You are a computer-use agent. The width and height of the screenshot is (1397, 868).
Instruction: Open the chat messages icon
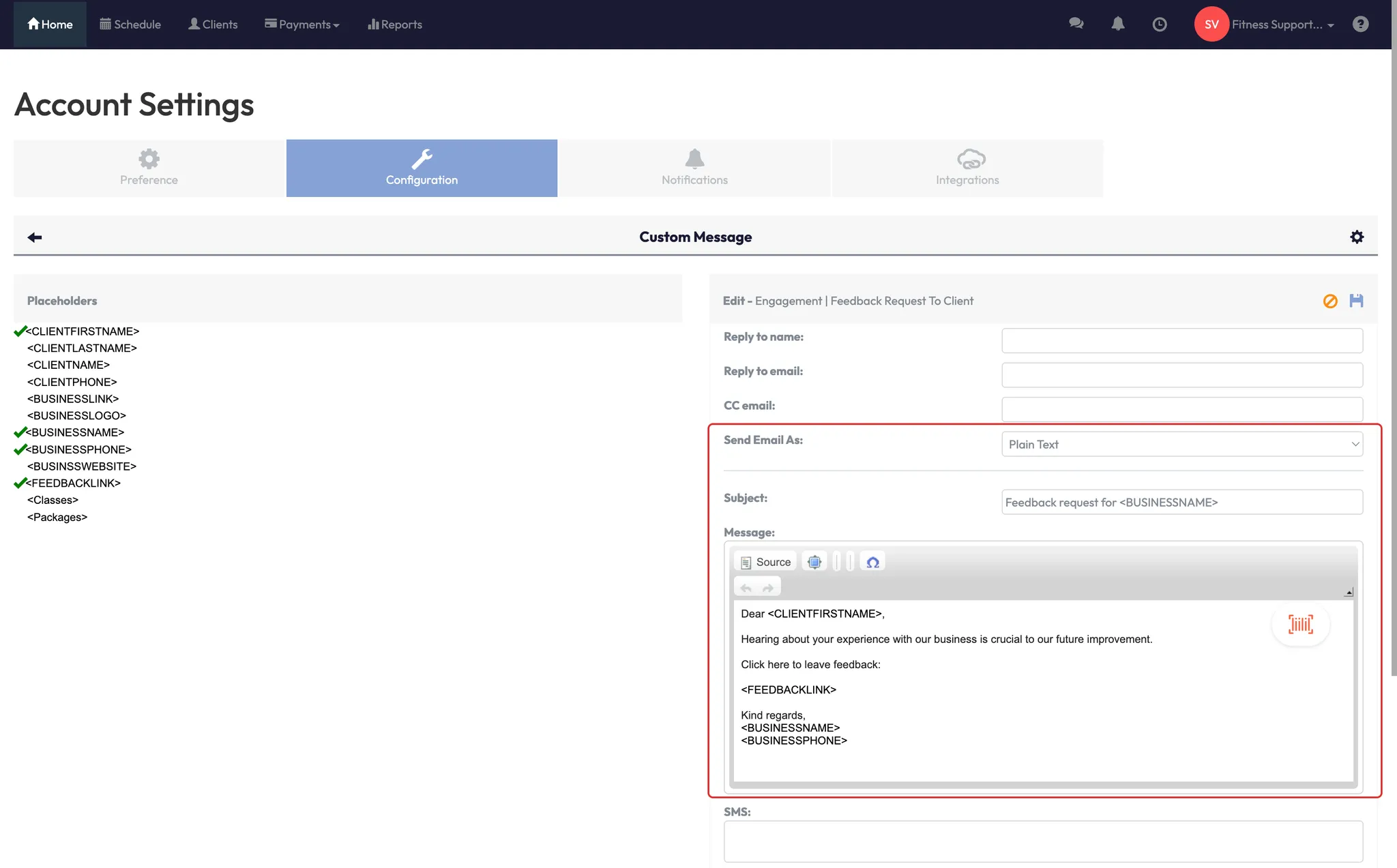[1076, 24]
